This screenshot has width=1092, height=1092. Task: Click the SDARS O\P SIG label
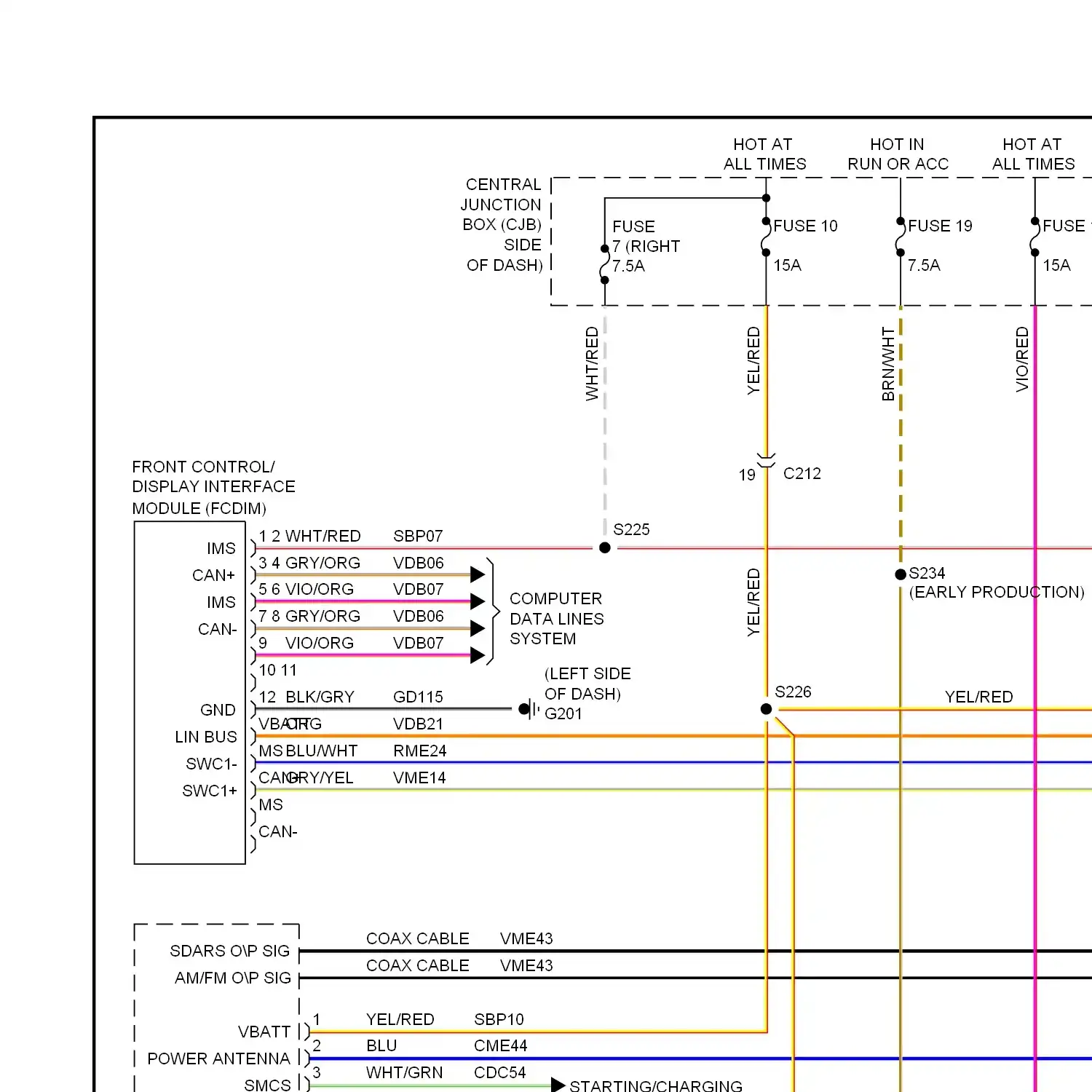pos(229,951)
